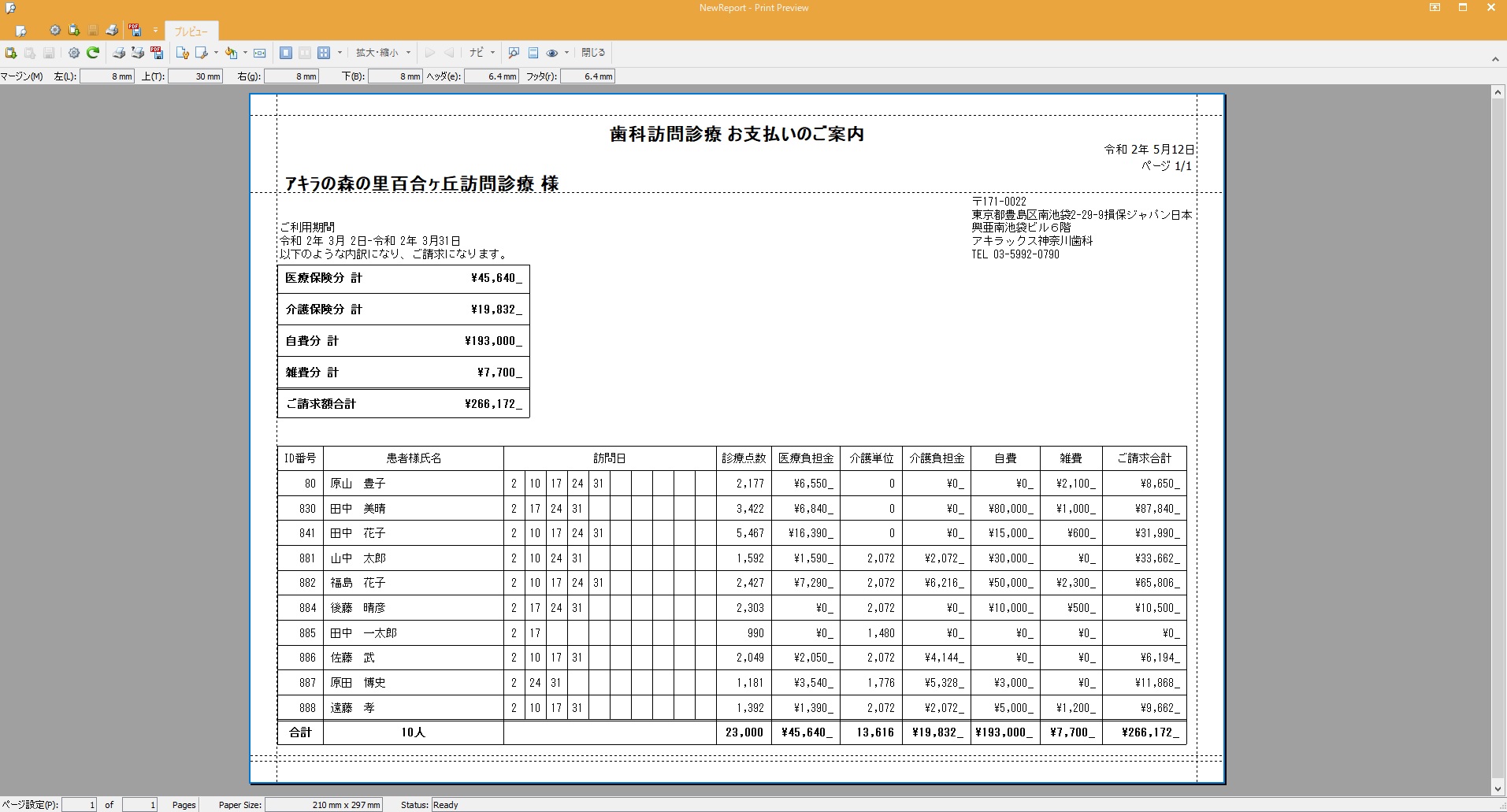Click the settings gear icon in toolbar
The image size is (1507, 812).
coord(73,53)
